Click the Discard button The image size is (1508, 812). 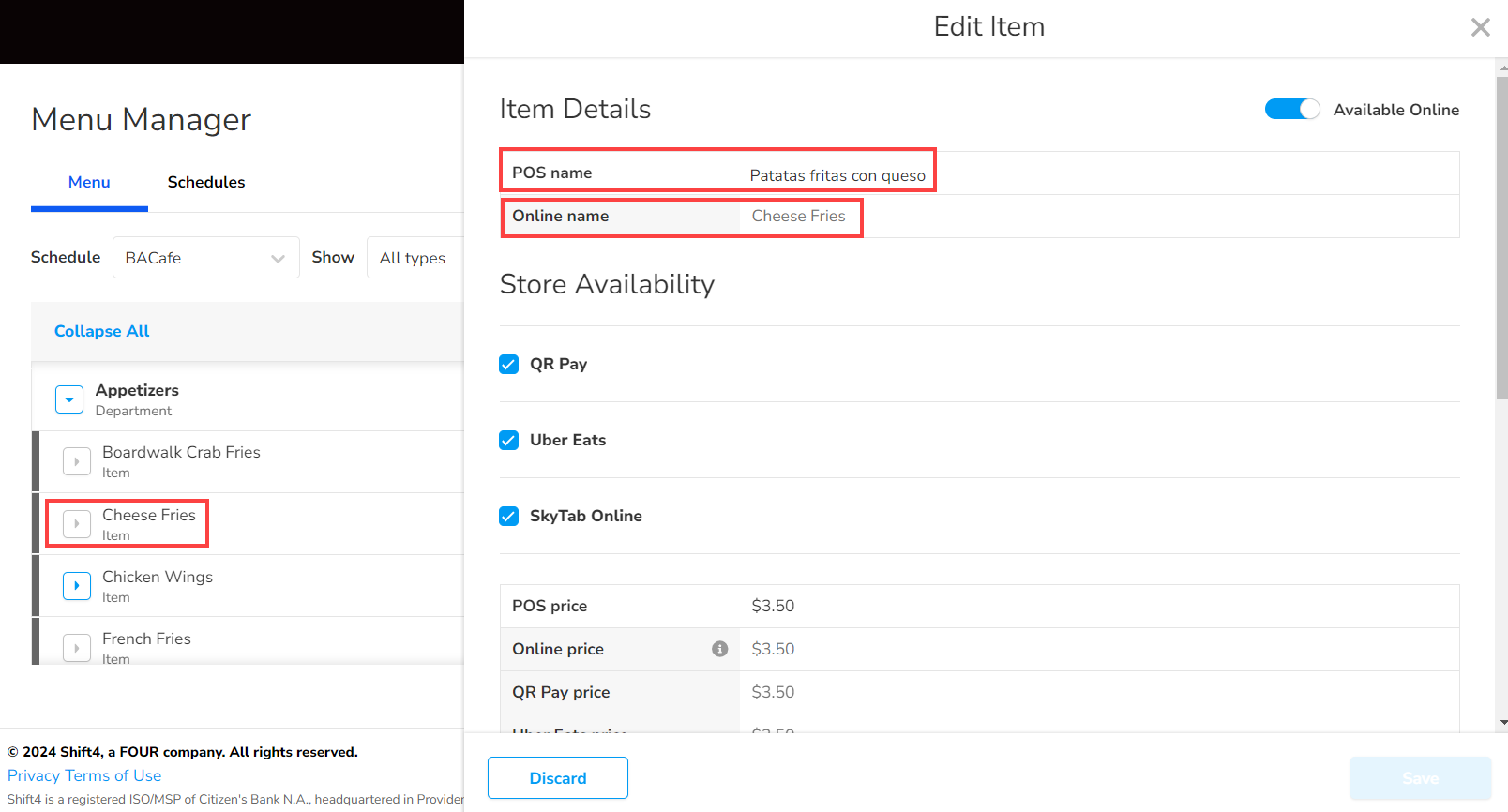557,778
